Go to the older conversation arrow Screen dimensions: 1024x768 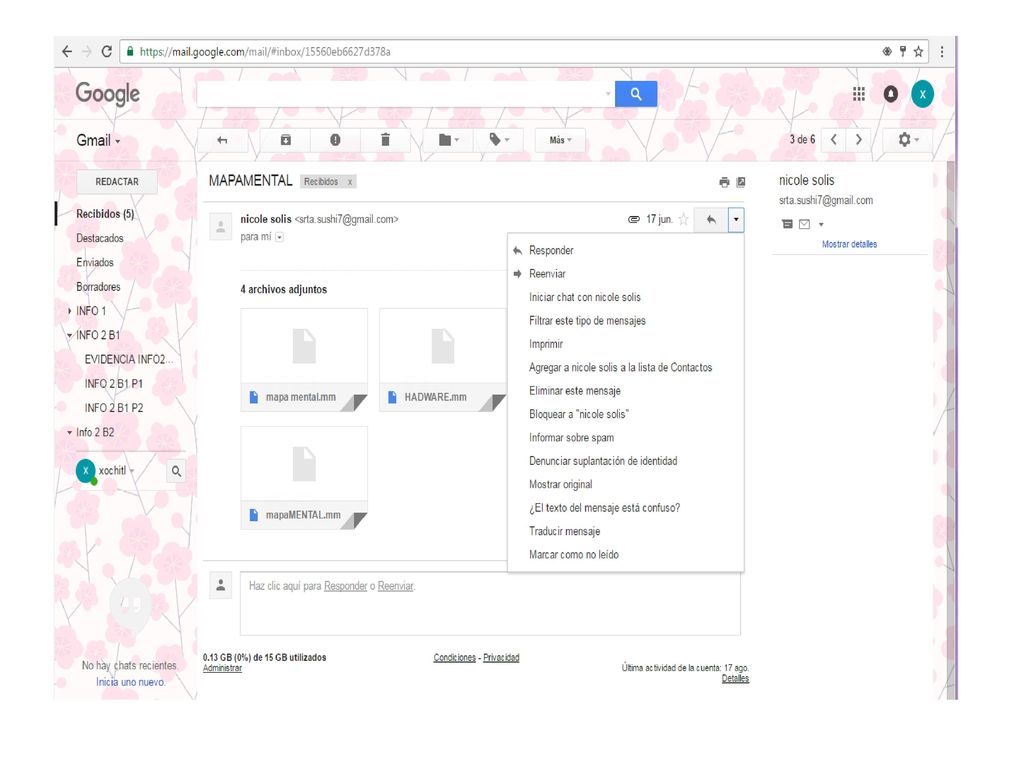[x=859, y=140]
